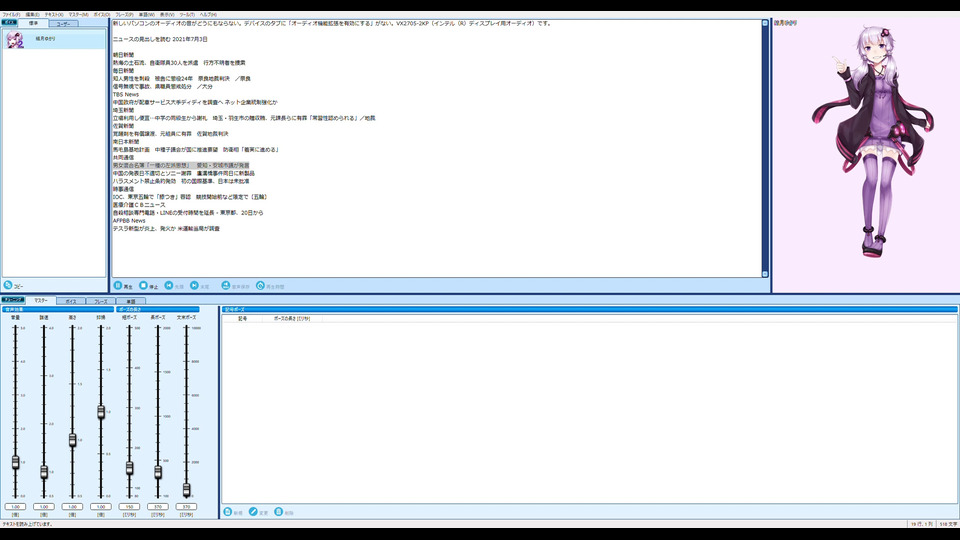
Task: Click the 'ハラスメント禁止条約発効' headline line
Action: (181, 181)
